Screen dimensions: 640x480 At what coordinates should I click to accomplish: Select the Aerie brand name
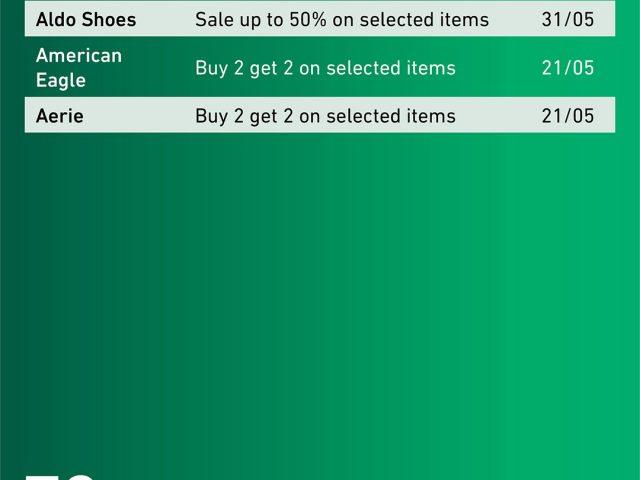click(60, 116)
